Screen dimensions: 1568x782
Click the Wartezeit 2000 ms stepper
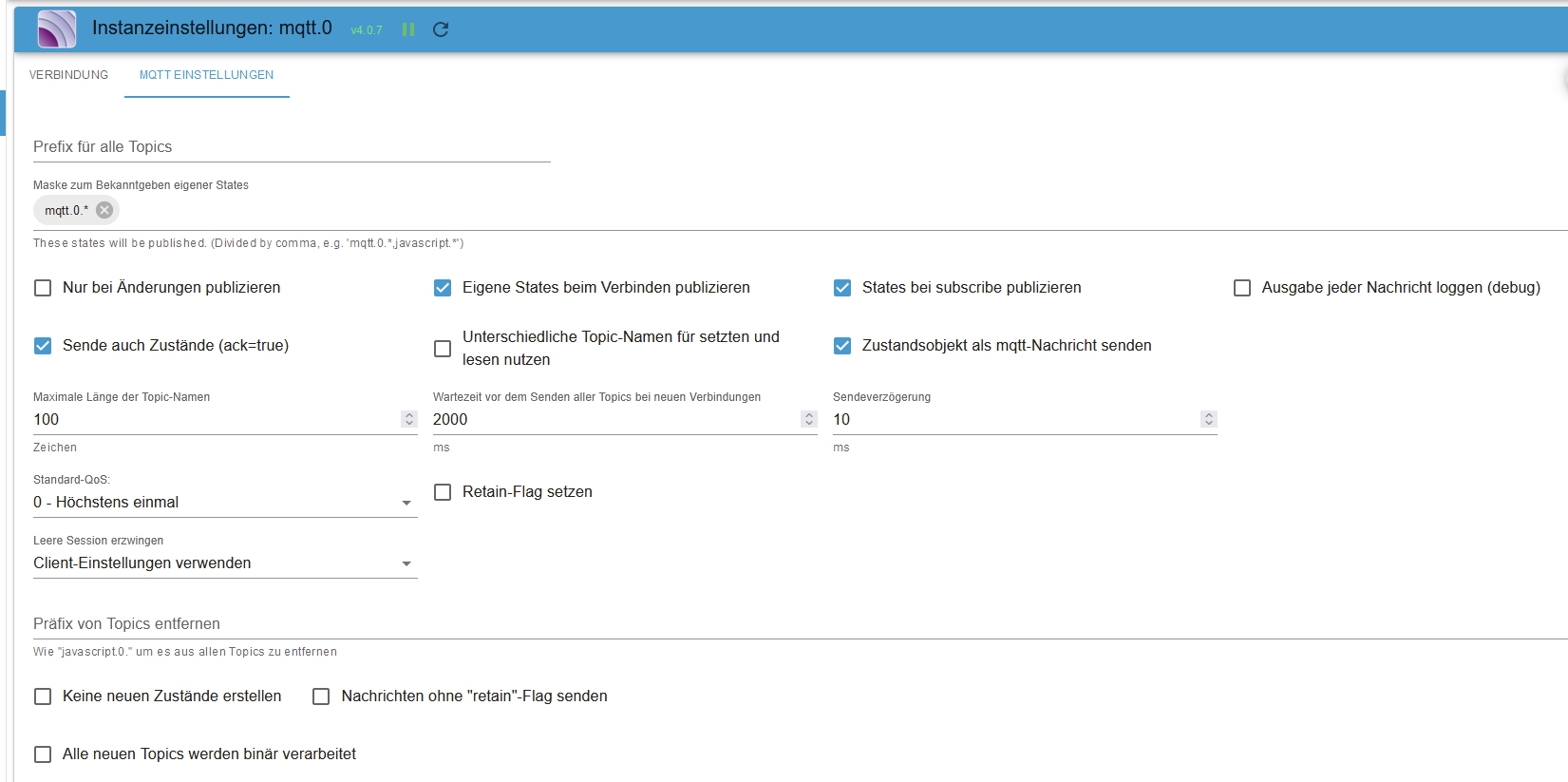[x=809, y=419]
